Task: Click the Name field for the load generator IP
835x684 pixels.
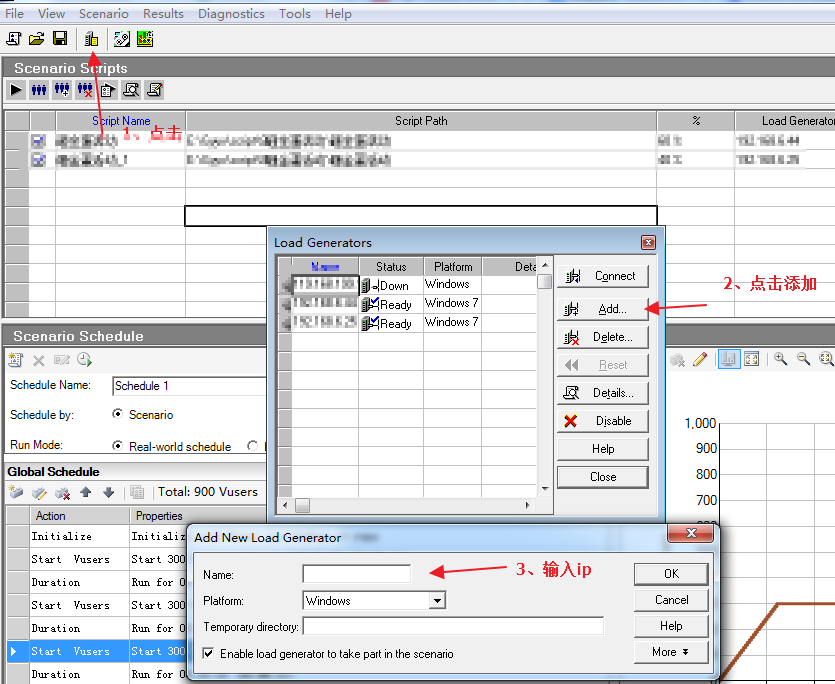Action: coord(356,574)
